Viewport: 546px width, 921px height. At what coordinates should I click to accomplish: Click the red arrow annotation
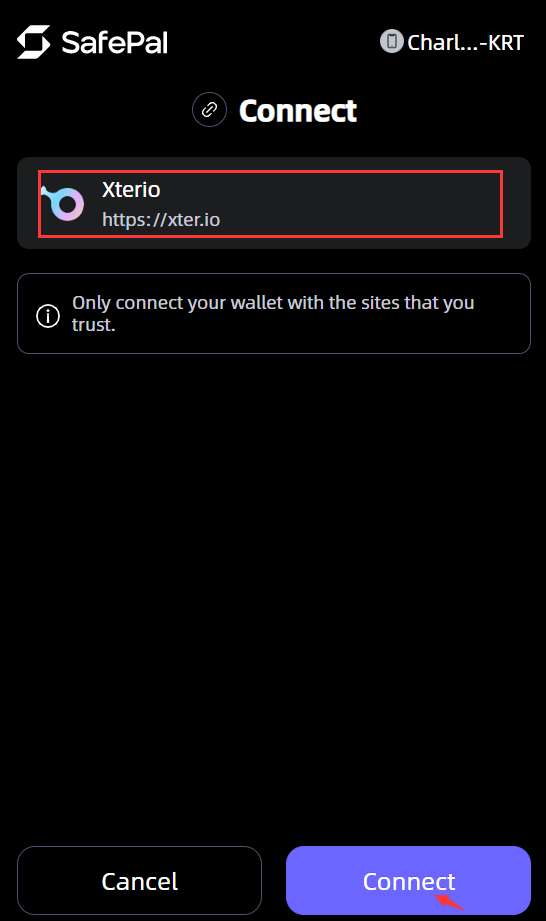coord(450,902)
